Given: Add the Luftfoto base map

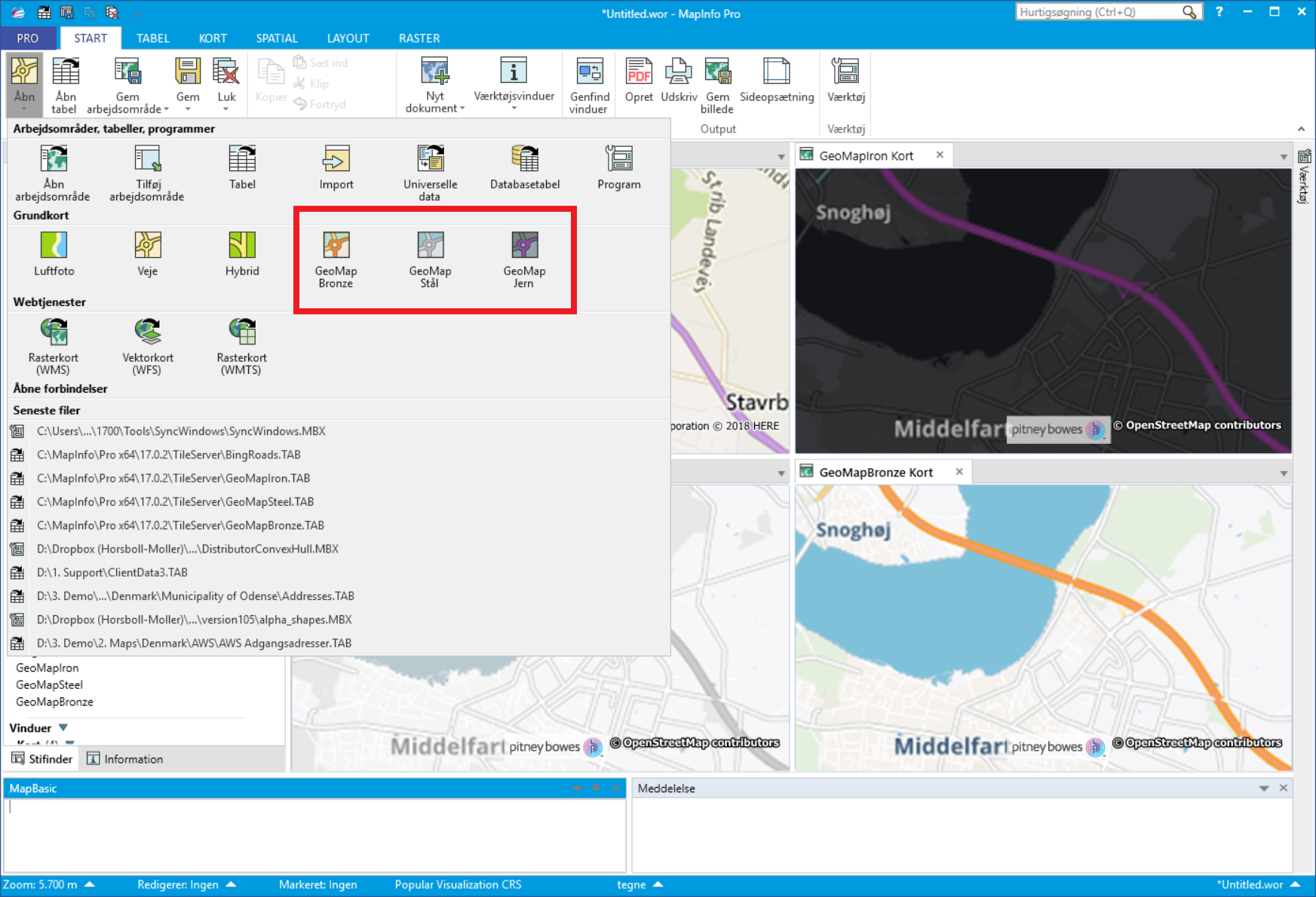Looking at the screenshot, I should click(x=54, y=254).
